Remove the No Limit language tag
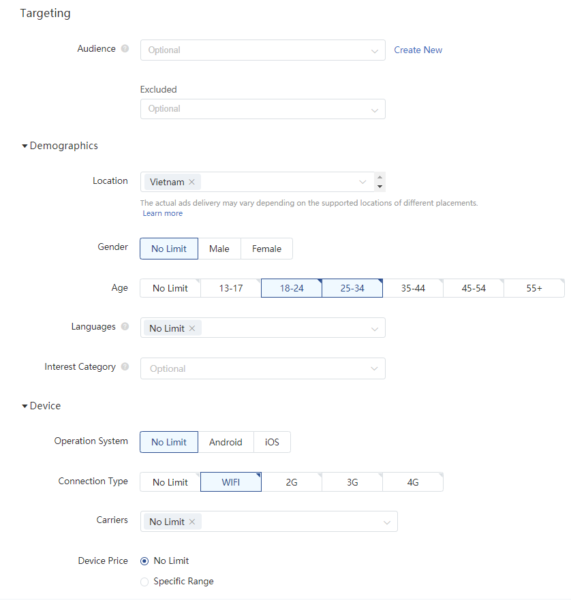Screen dimensions: 571x600 (192, 328)
